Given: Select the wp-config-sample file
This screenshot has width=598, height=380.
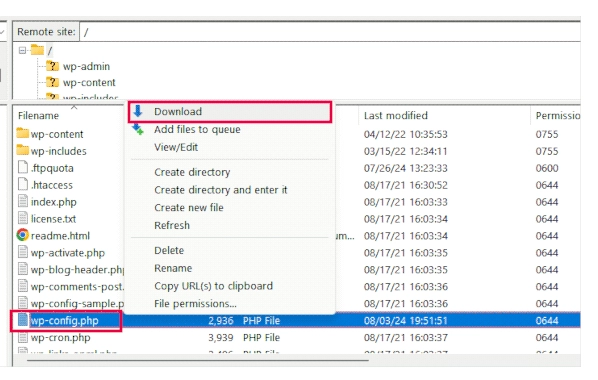Looking at the screenshot, I should point(77,304).
